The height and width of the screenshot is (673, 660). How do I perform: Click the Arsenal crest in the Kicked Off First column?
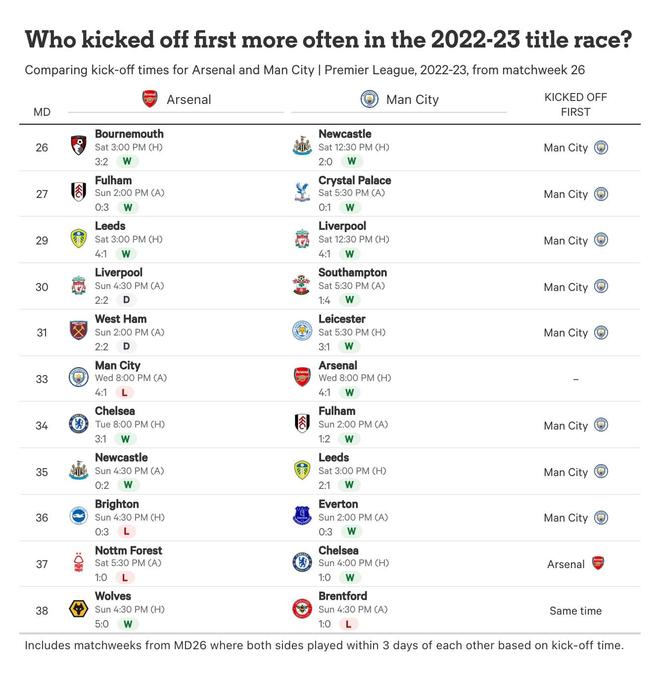(x=598, y=563)
